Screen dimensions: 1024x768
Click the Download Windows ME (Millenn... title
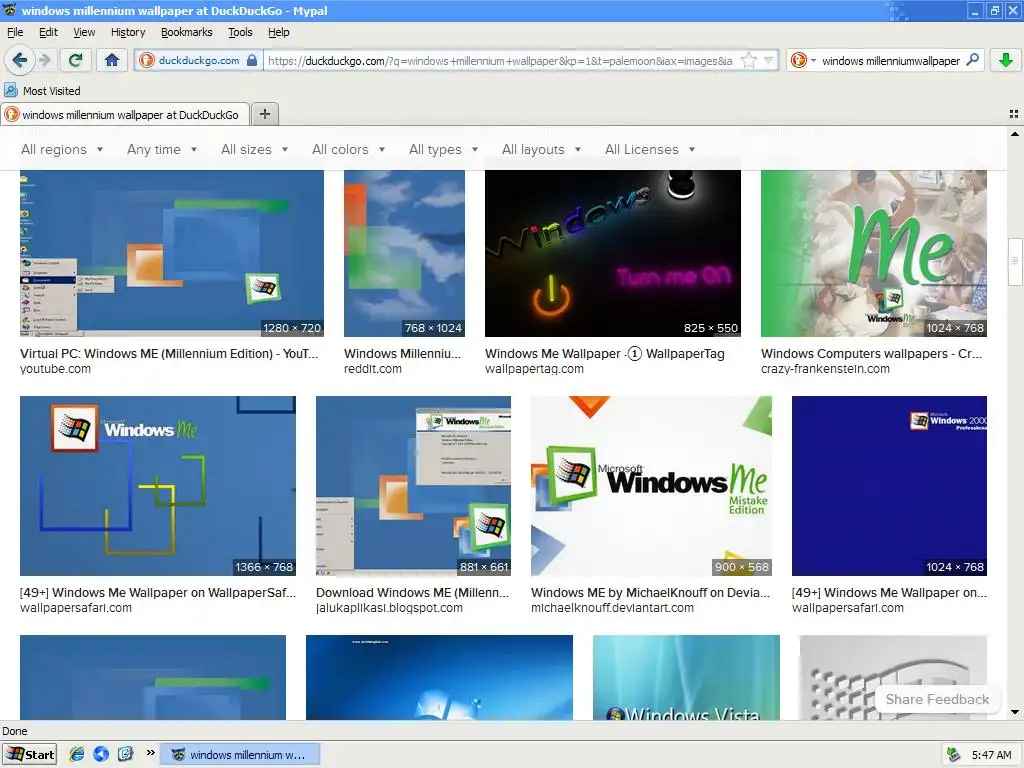[412, 592]
